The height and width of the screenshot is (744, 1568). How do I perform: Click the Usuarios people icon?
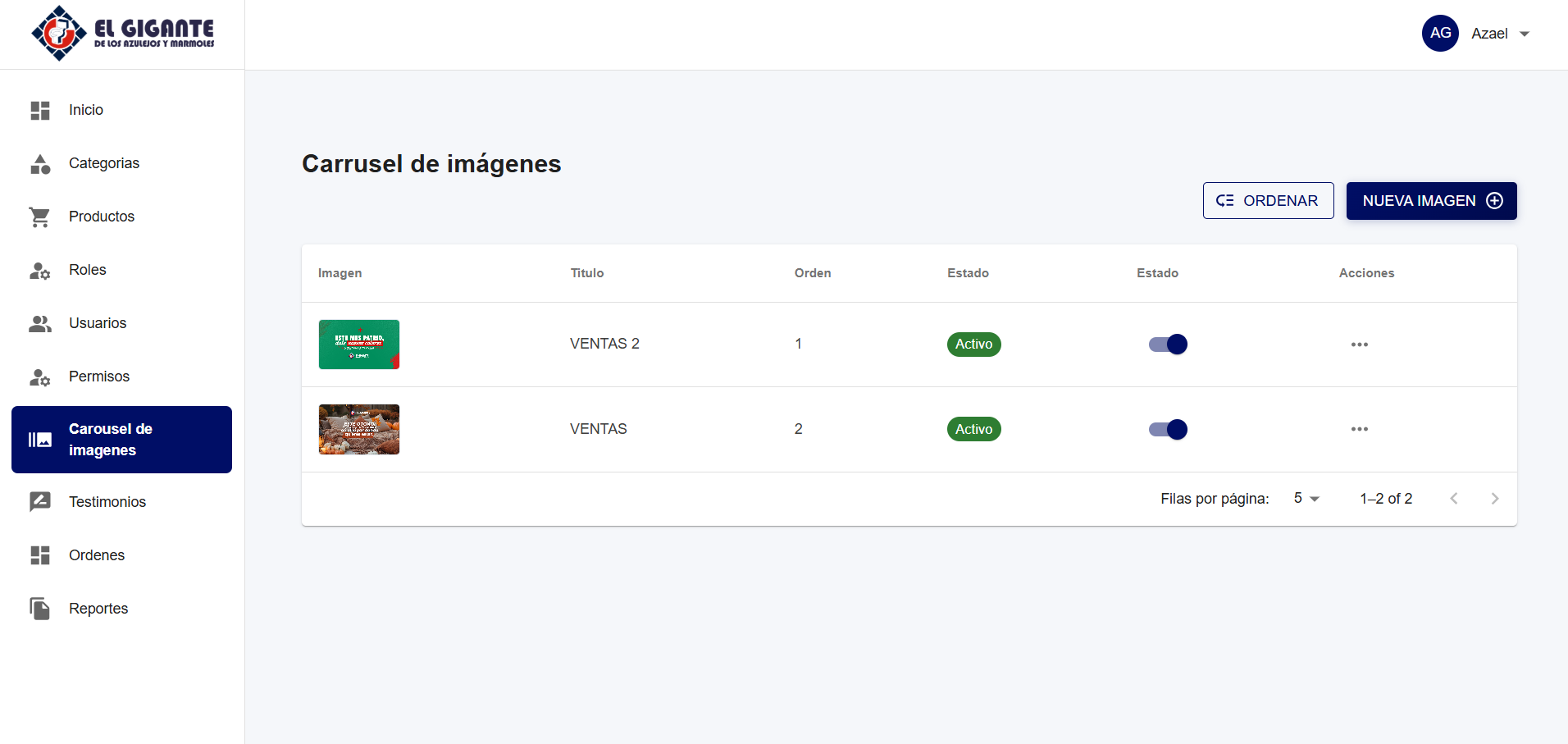[x=40, y=324]
